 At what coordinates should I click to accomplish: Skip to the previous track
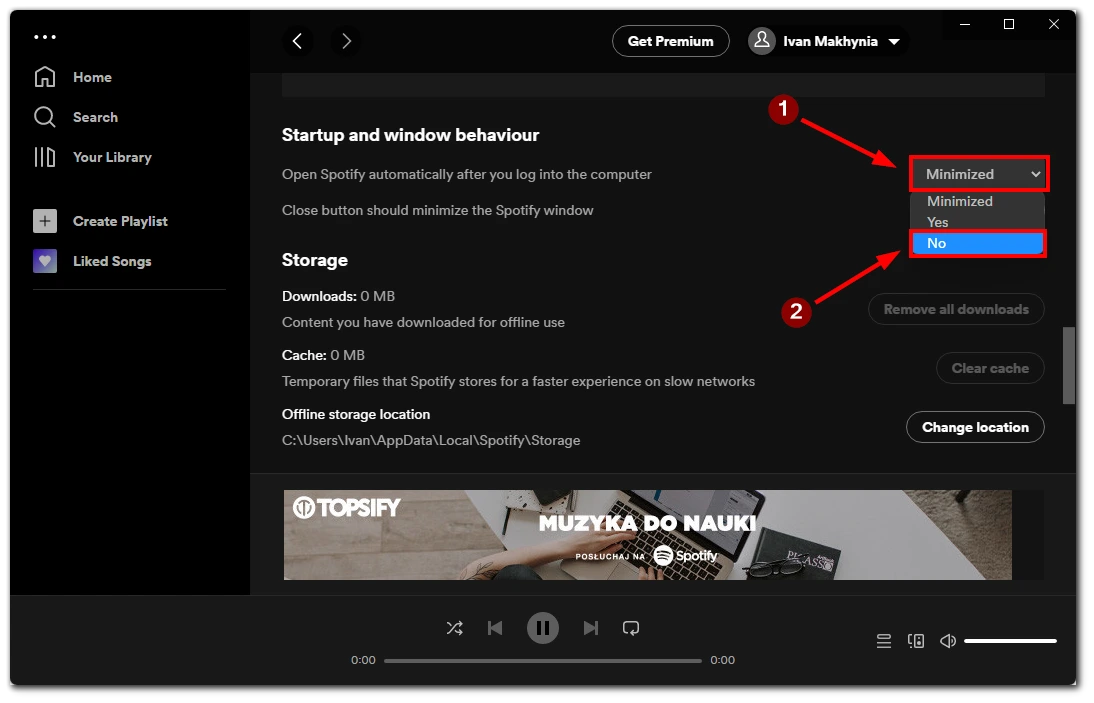[495, 628]
